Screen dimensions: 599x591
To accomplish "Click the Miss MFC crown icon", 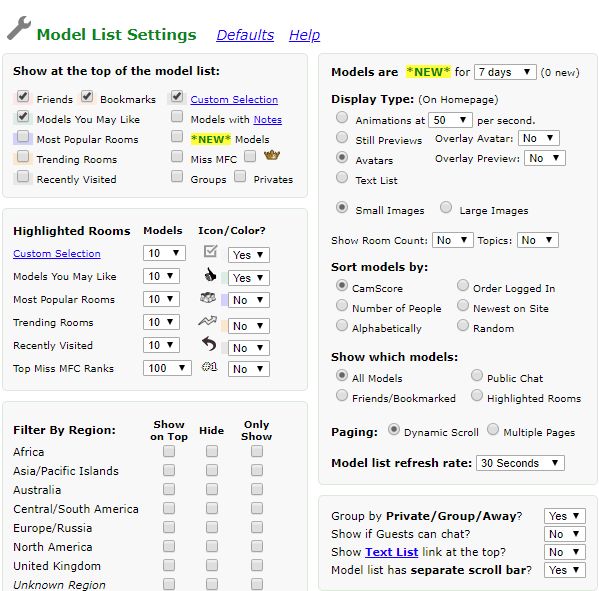I will pyautogui.click(x=272, y=155).
